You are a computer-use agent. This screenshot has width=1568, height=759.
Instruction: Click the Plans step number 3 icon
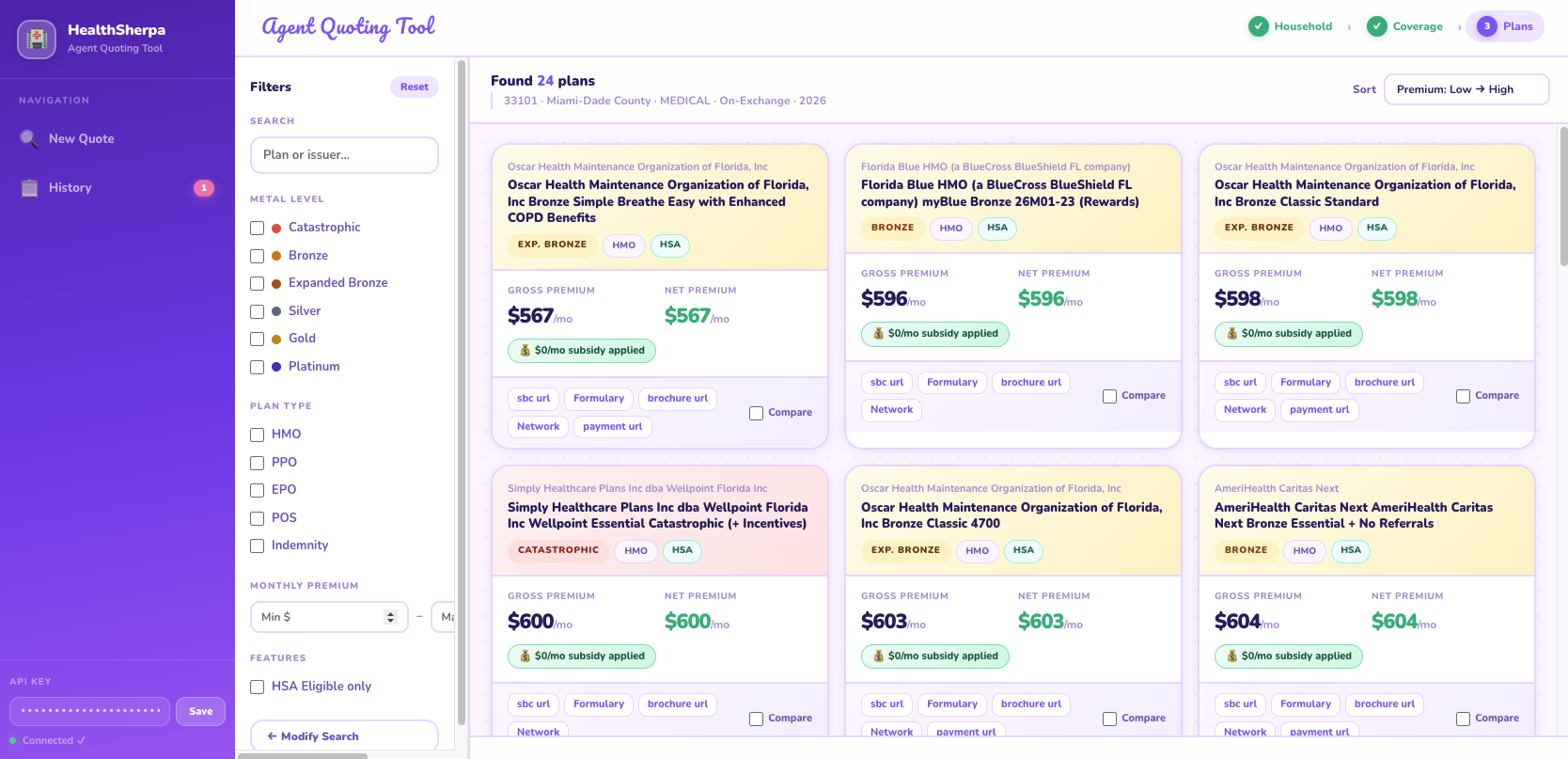pos(1487,26)
